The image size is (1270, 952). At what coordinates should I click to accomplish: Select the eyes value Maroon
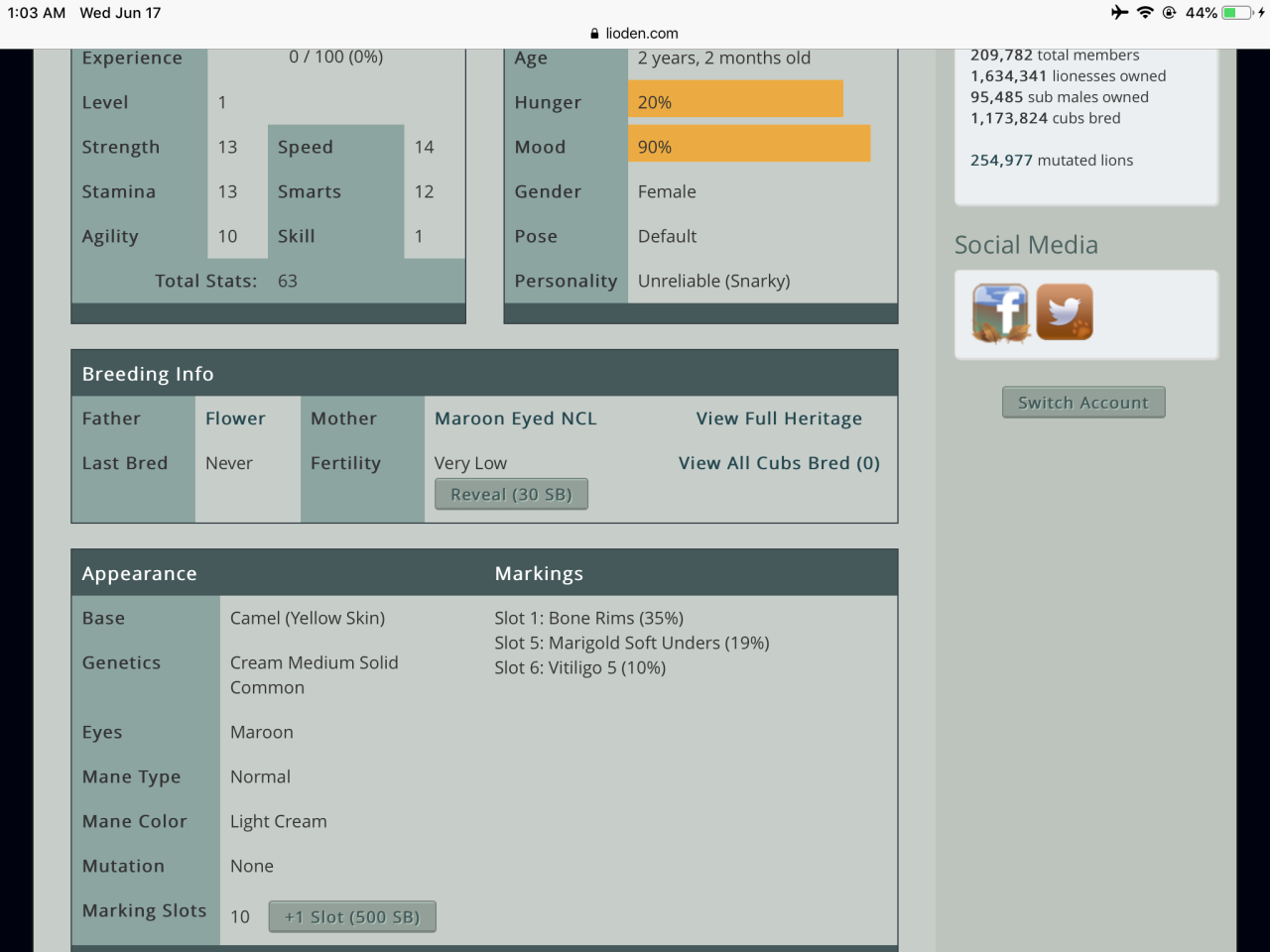point(262,732)
